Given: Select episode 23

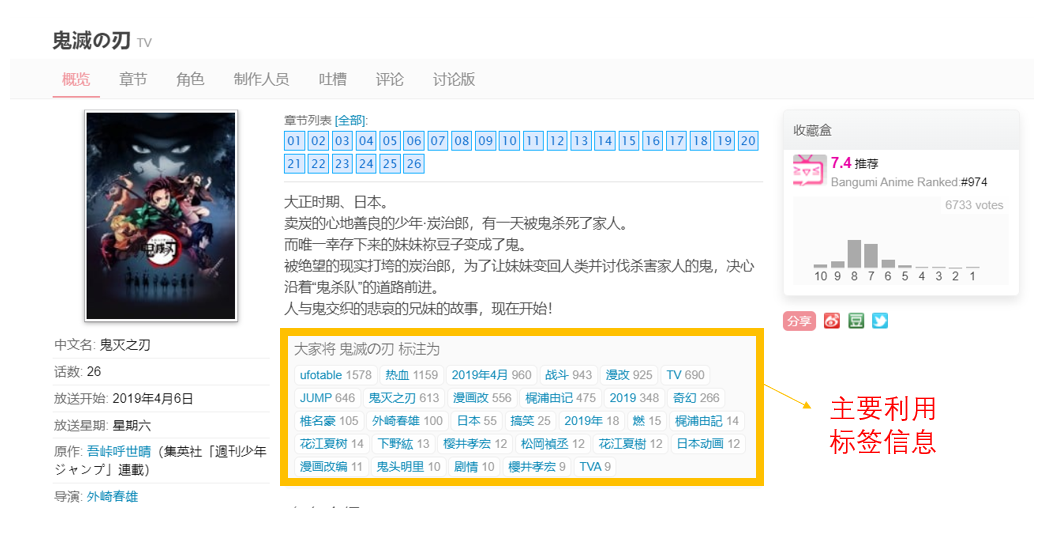Looking at the screenshot, I should click(x=342, y=163).
